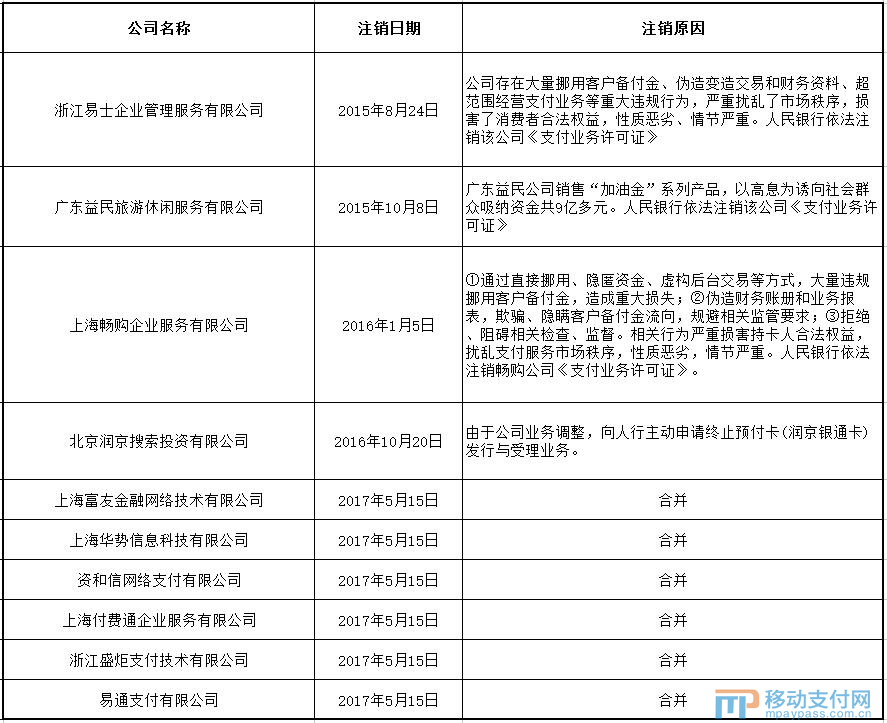The height and width of the screenshot is (723, 887).
Task: Click the date 2015年8月24日
Action: point(389,110)
